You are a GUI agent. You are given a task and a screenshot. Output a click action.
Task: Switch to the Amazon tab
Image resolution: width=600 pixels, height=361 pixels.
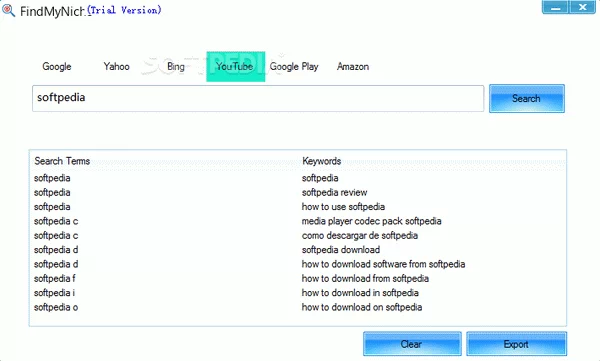pos(353,67)
